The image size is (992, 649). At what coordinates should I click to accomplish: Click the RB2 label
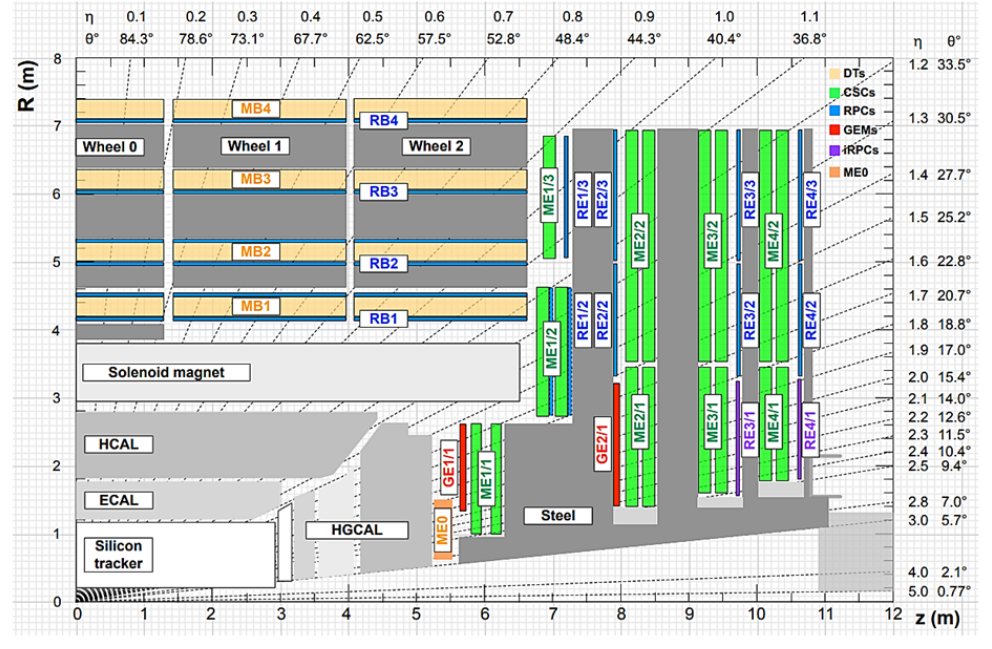(384, 263)
